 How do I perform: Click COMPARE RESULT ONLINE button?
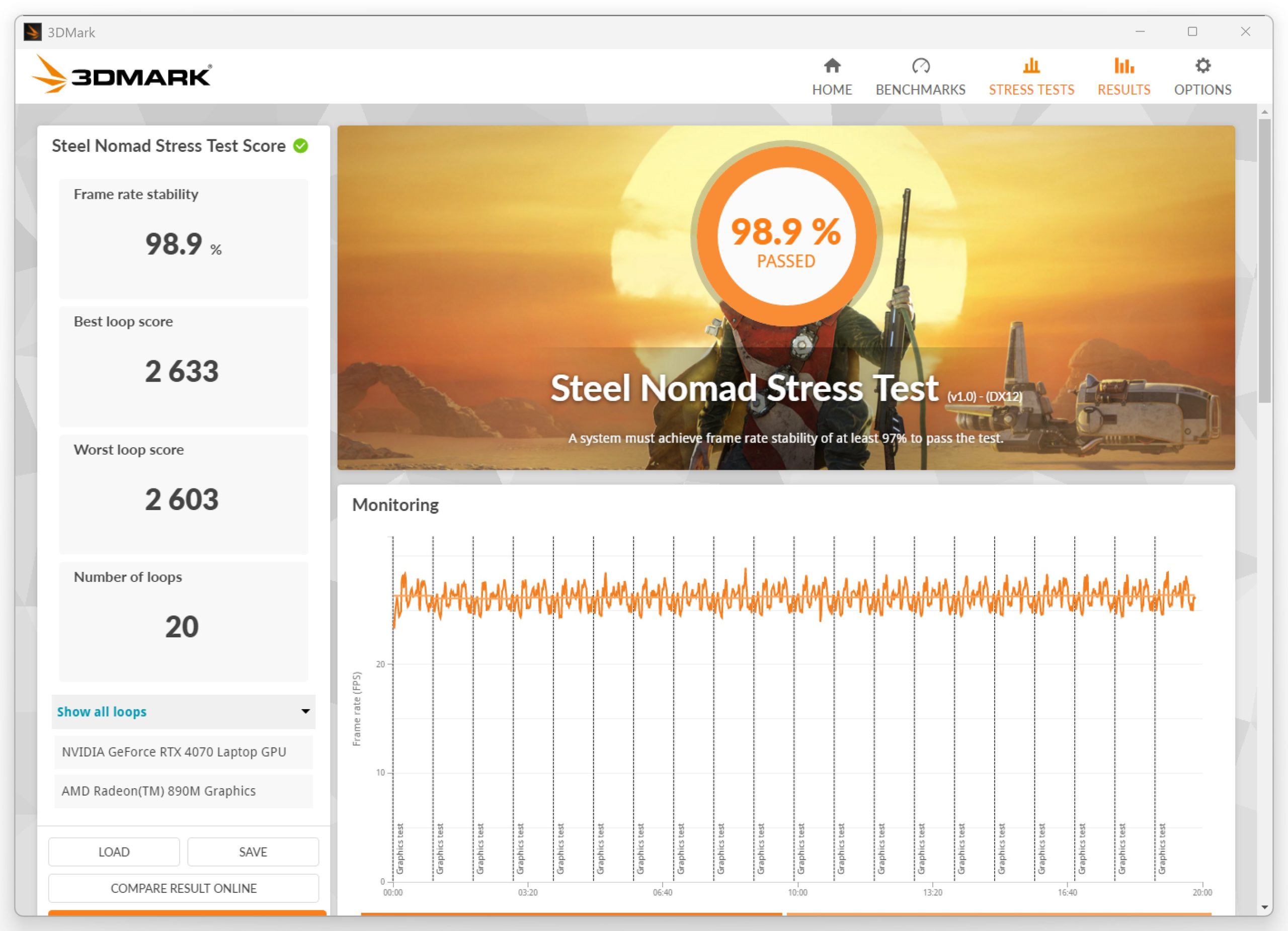point(184,888)
